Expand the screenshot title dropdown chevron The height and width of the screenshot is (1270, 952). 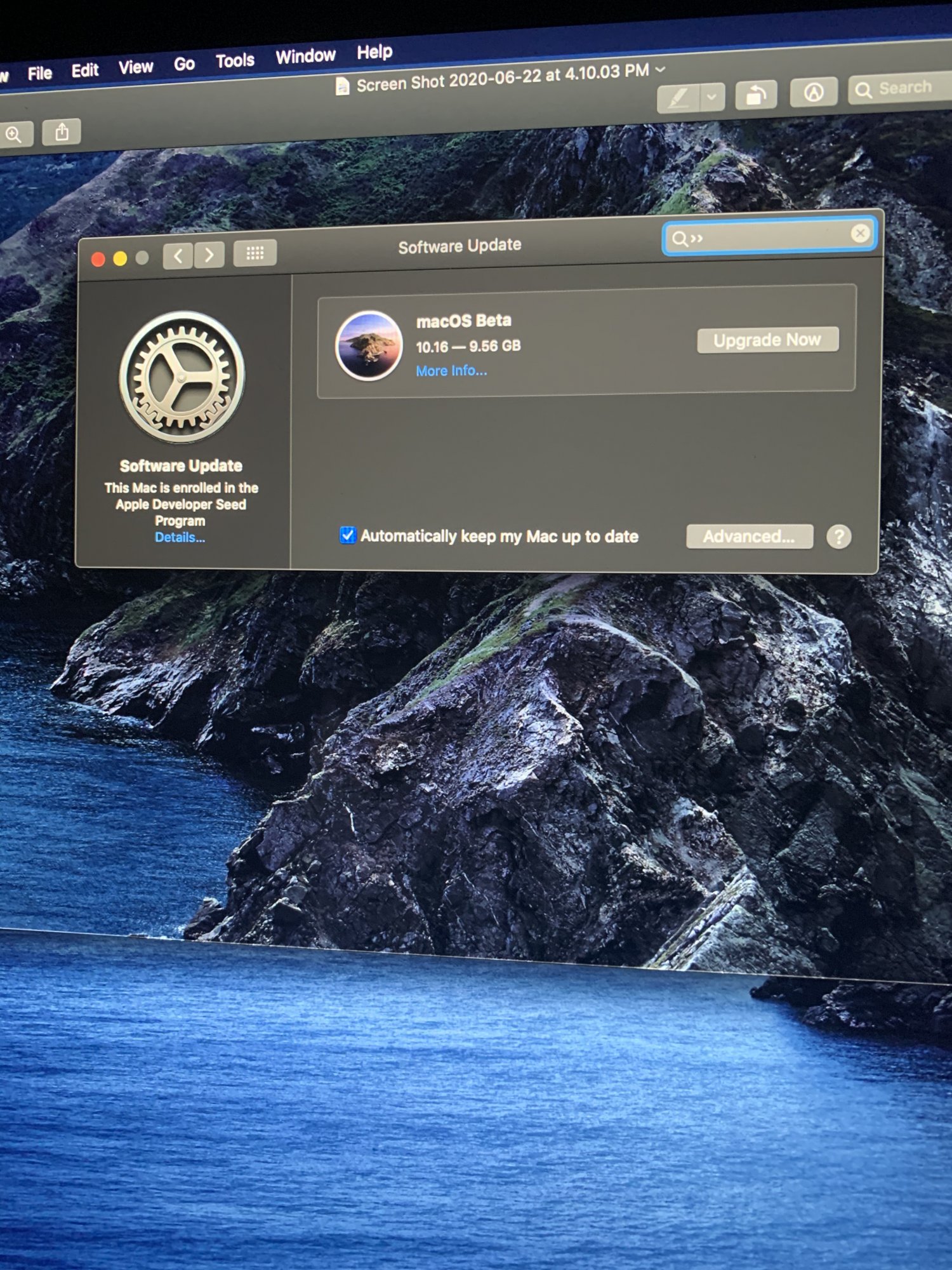coord(660,69)
